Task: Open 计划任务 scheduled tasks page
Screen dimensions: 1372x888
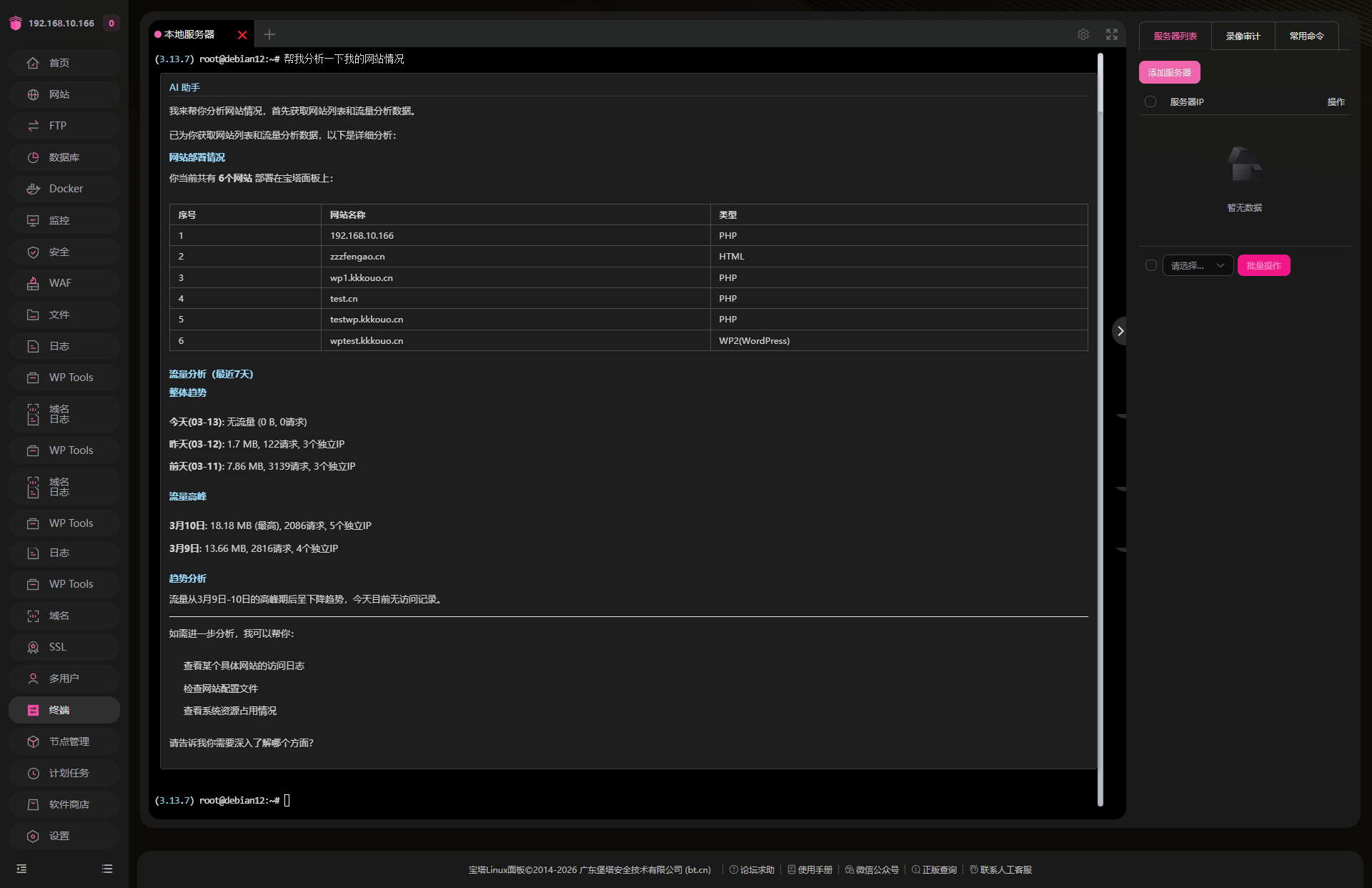Action: pos(64,773)
